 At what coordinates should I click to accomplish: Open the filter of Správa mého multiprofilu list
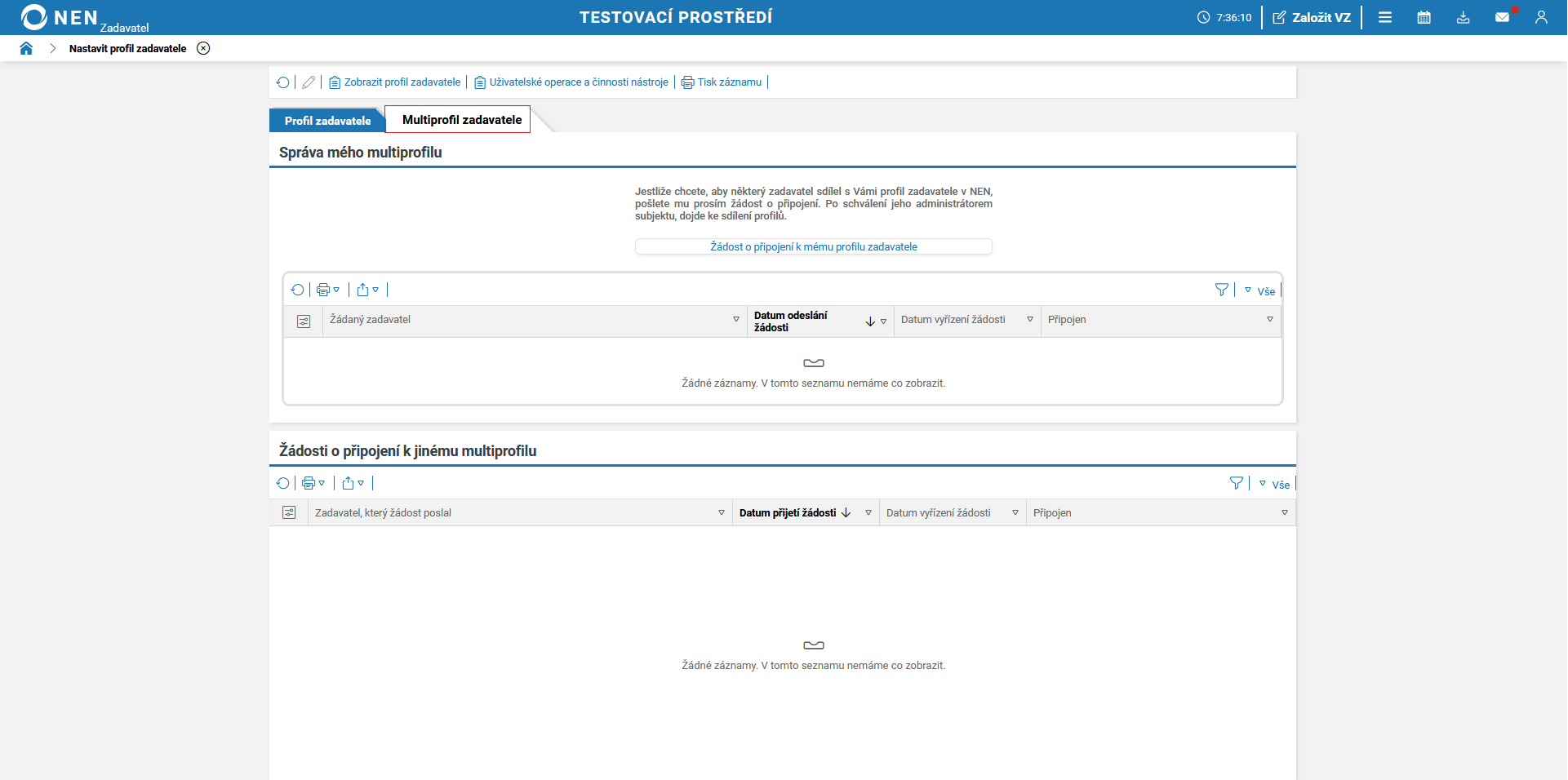1222,290
